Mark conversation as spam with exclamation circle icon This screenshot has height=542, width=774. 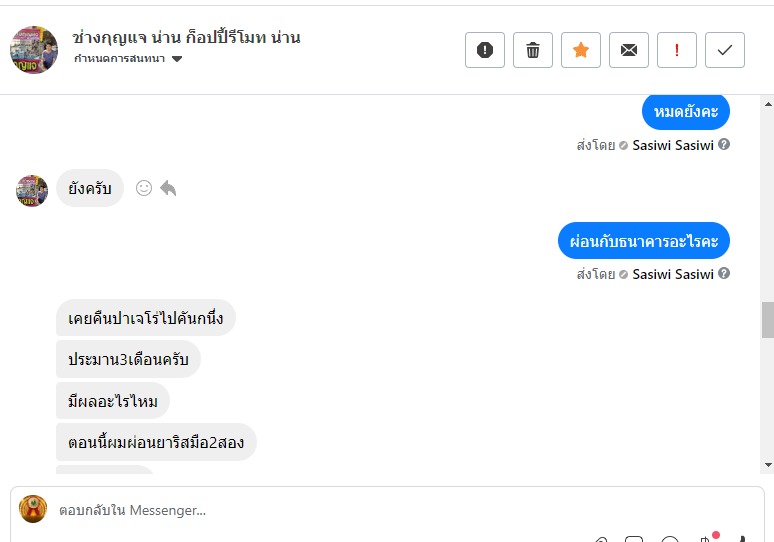pyautogui.click(x=485, y=50)
